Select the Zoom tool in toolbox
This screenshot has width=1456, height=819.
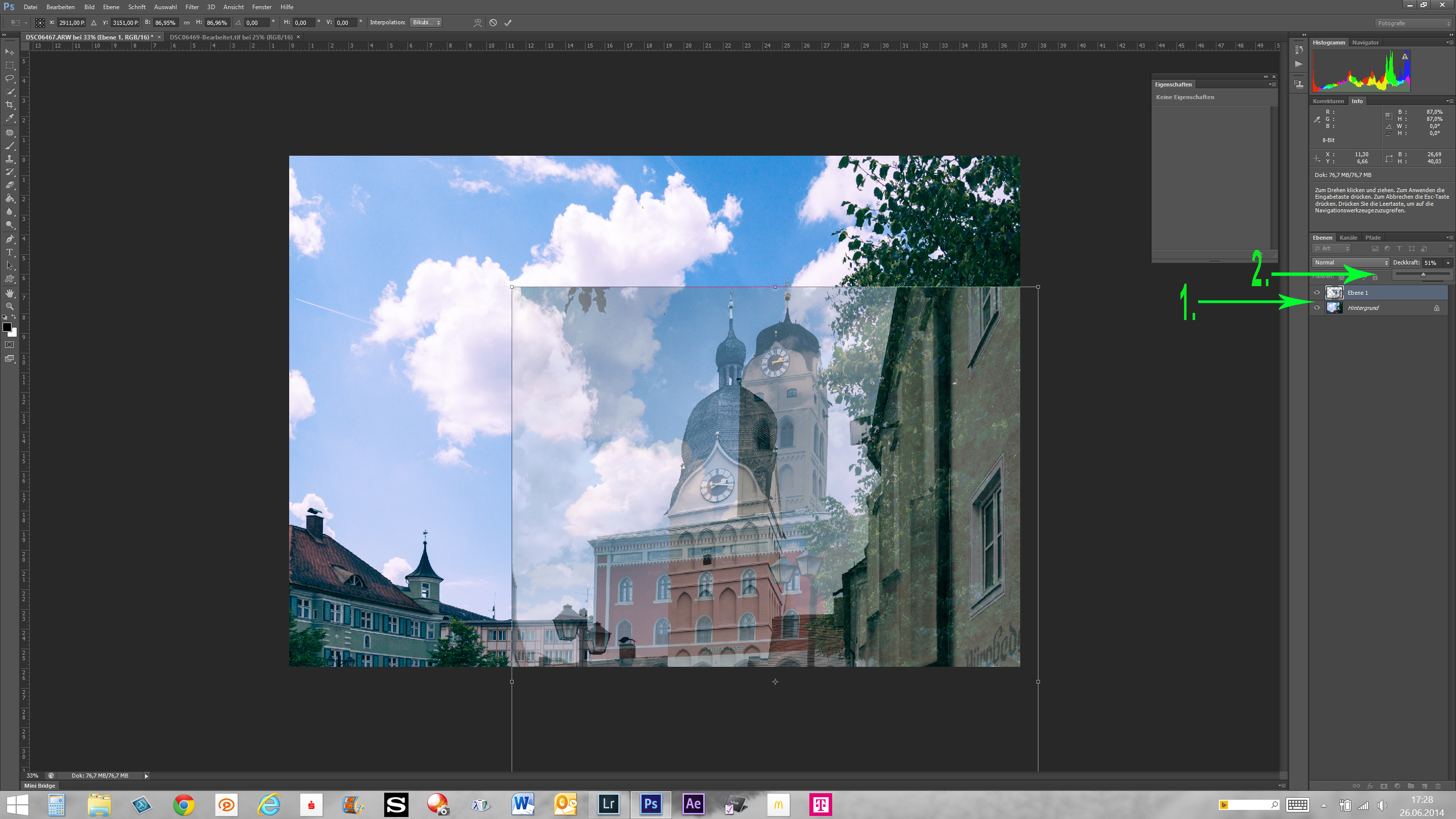point(10,306)
